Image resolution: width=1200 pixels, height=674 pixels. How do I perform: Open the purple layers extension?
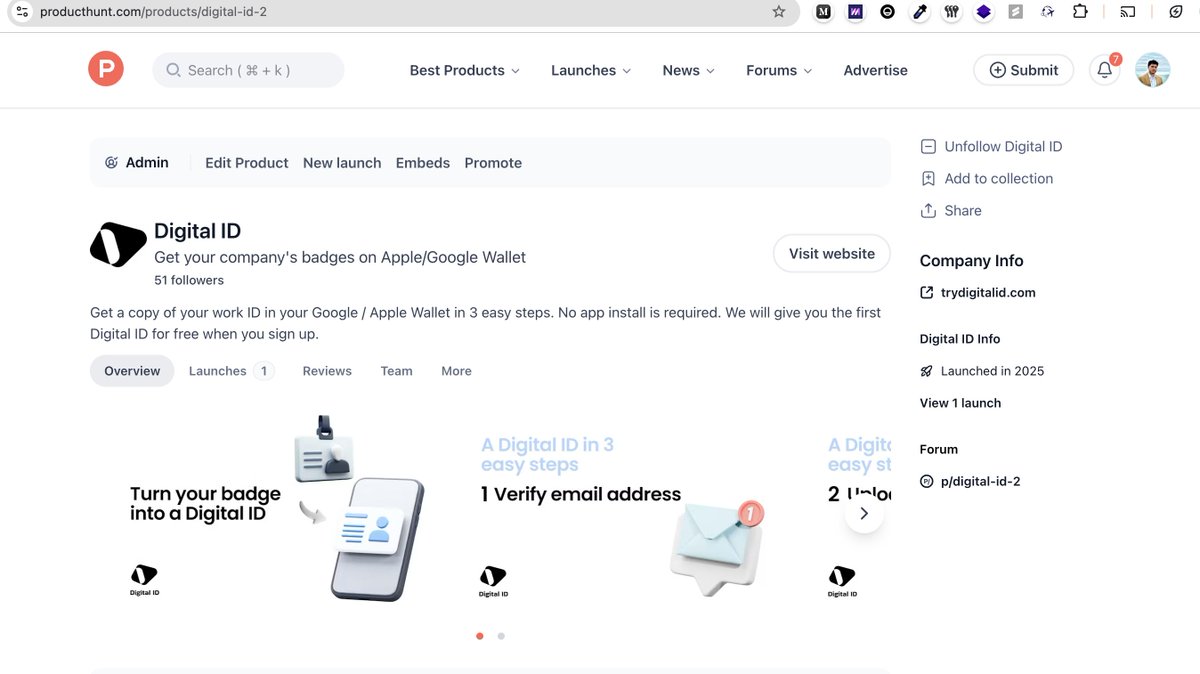click(983, 12)
